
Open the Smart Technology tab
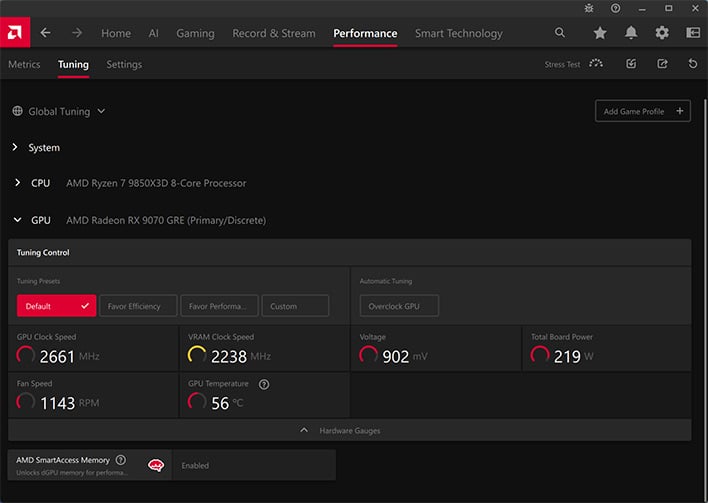coord(459,33)
